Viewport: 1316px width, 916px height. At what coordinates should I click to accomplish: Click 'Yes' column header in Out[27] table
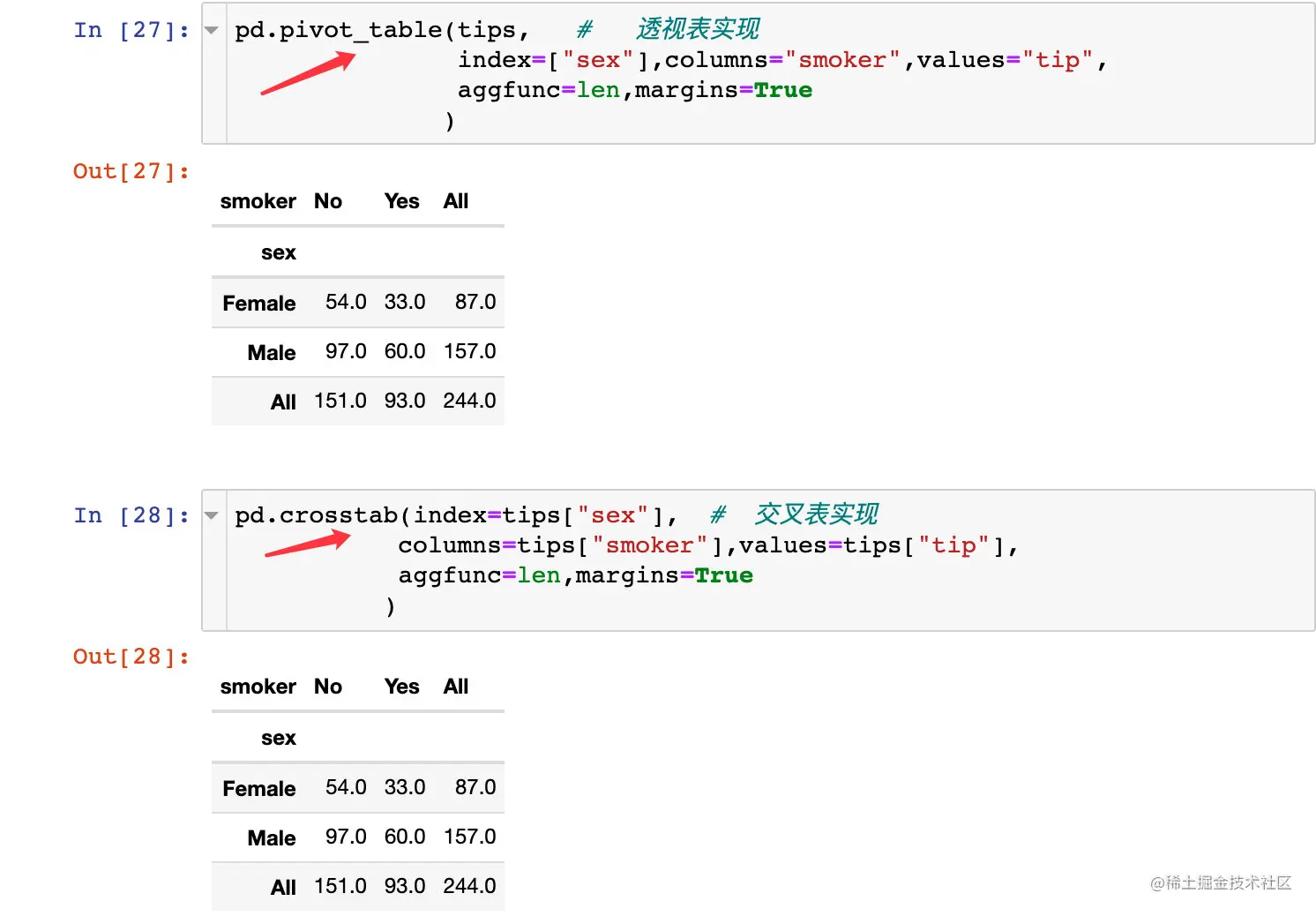tap(401, 201)
